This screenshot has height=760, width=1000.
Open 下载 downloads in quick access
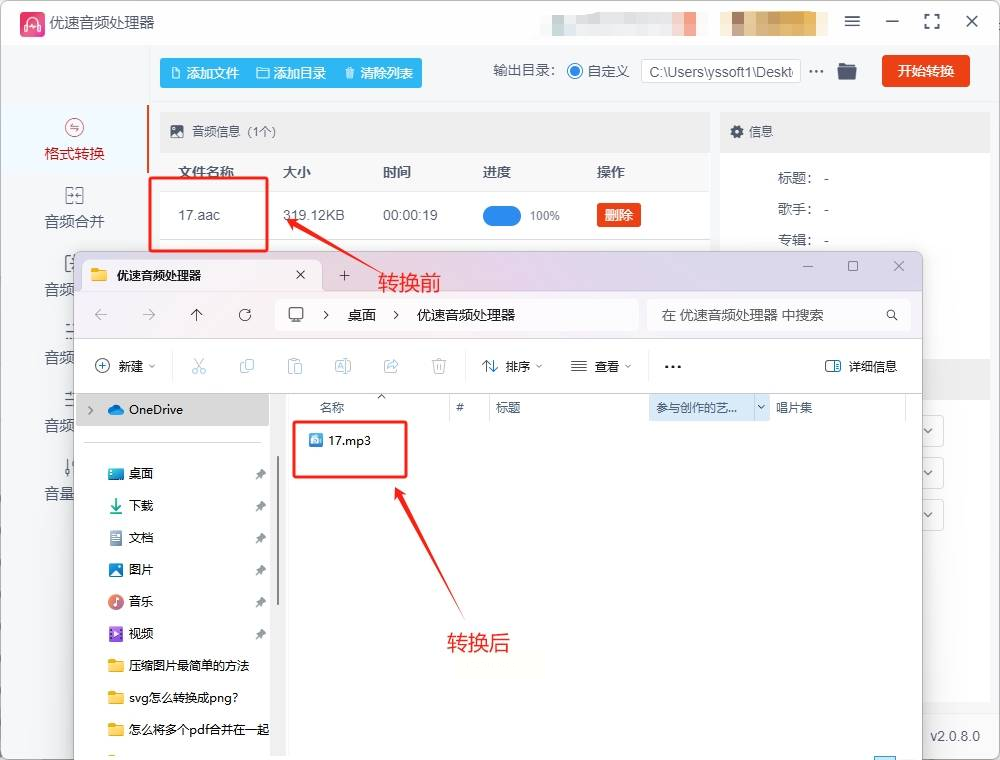[x=140, y=506]
